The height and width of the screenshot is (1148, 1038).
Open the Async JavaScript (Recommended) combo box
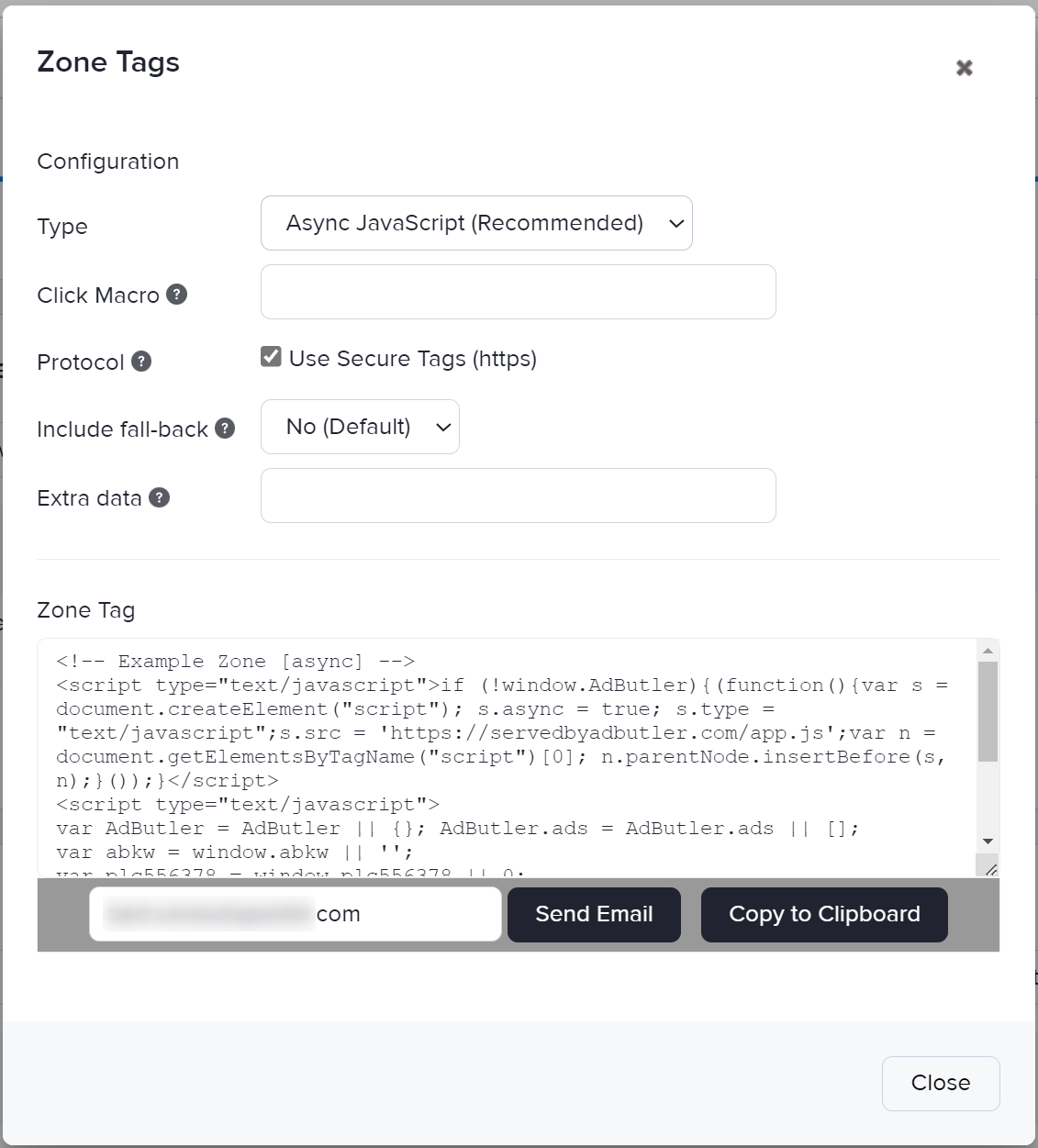pyautogui.click(x=476, y=223)
